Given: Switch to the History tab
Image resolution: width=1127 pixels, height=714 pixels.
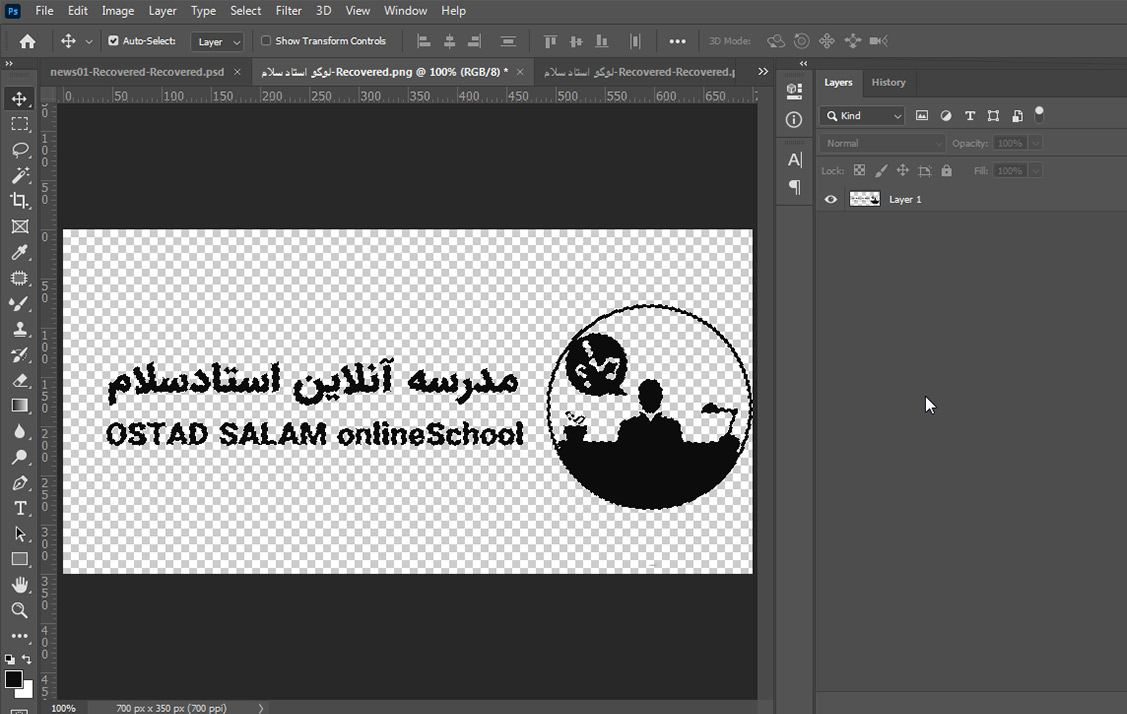Looking at the screenshot, I should [888, 83].
